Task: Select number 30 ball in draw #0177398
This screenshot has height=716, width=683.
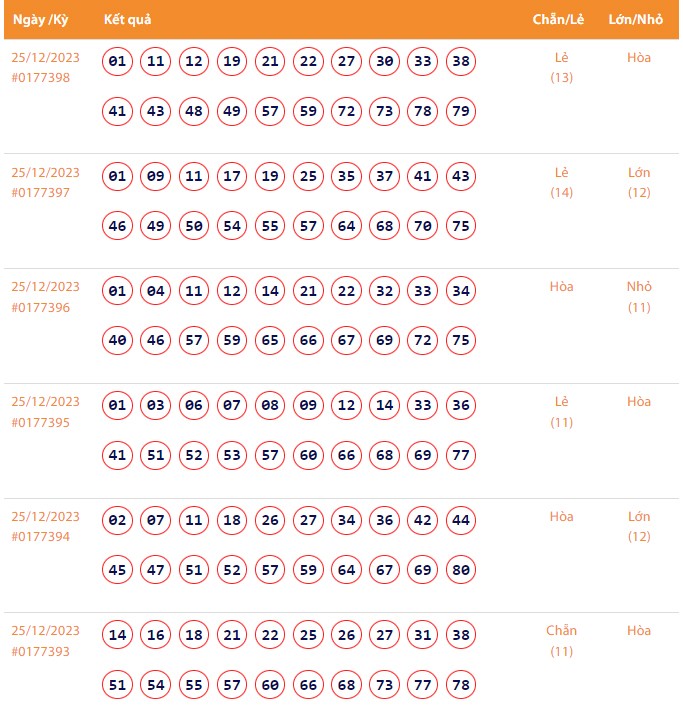Action: [x=384, y=61]
